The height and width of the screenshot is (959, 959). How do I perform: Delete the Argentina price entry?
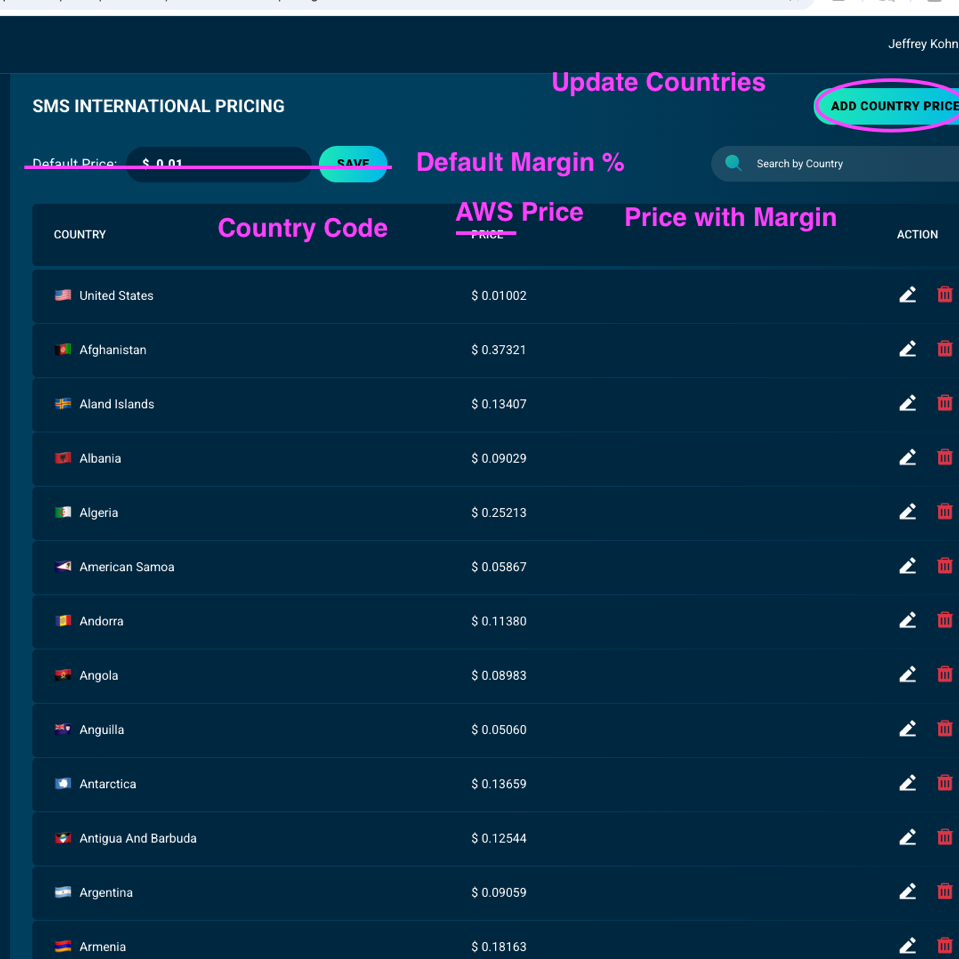[x=944, y=891]
